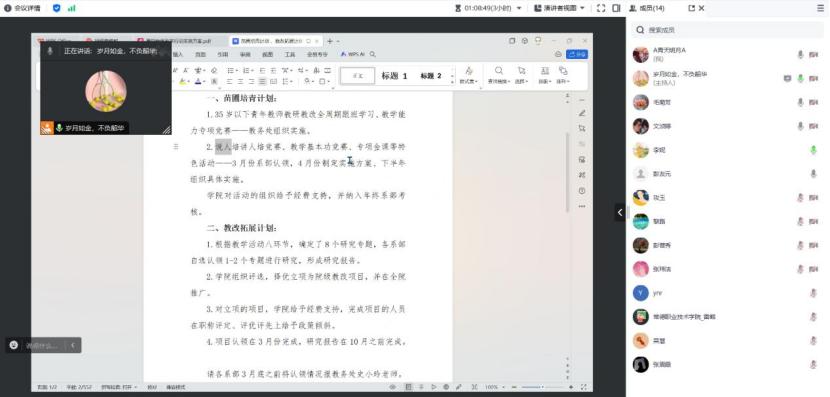Toggle microphone for member A青天明月A

coord(800,55)
